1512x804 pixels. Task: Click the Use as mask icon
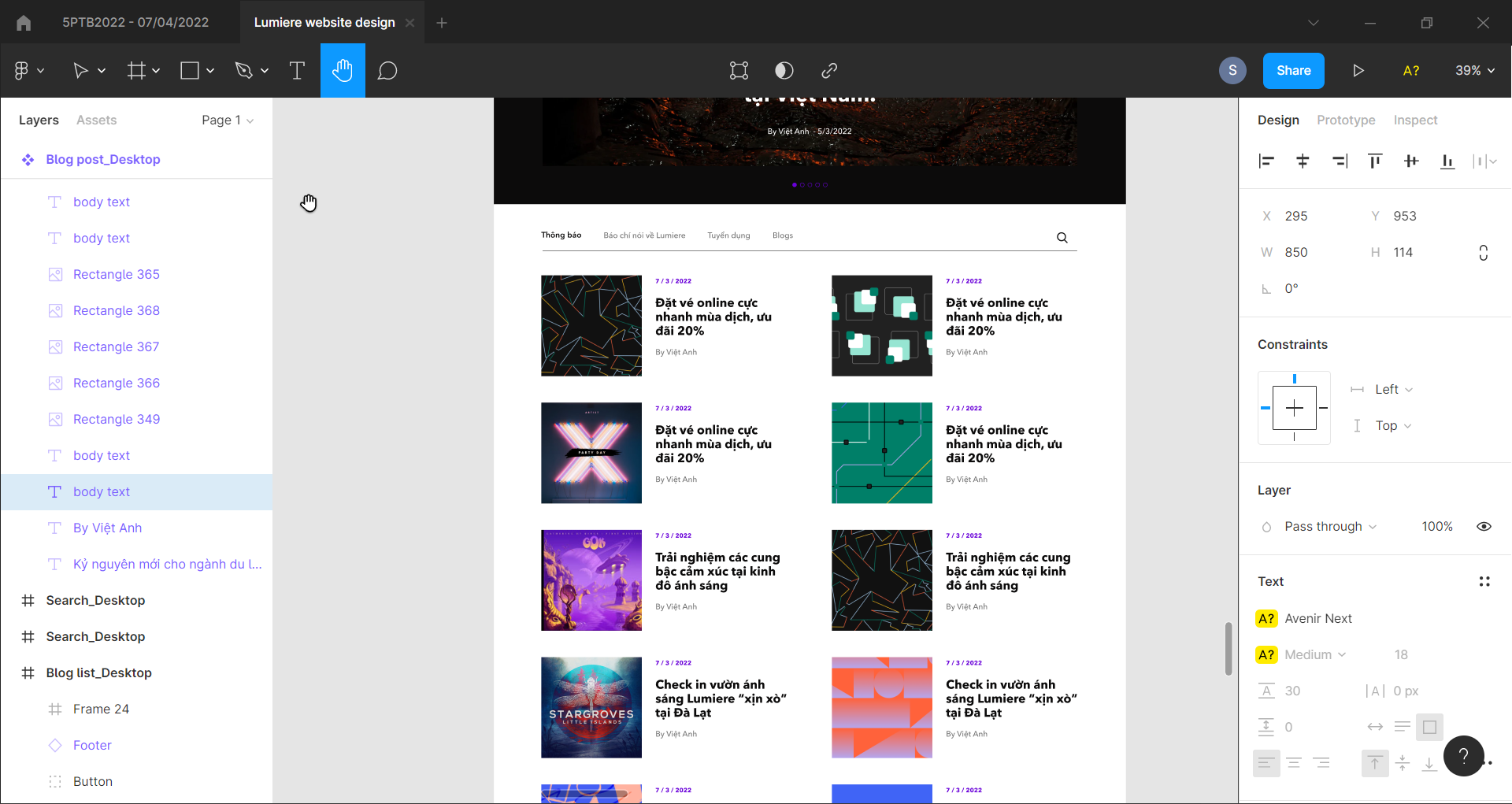(784, 71)
